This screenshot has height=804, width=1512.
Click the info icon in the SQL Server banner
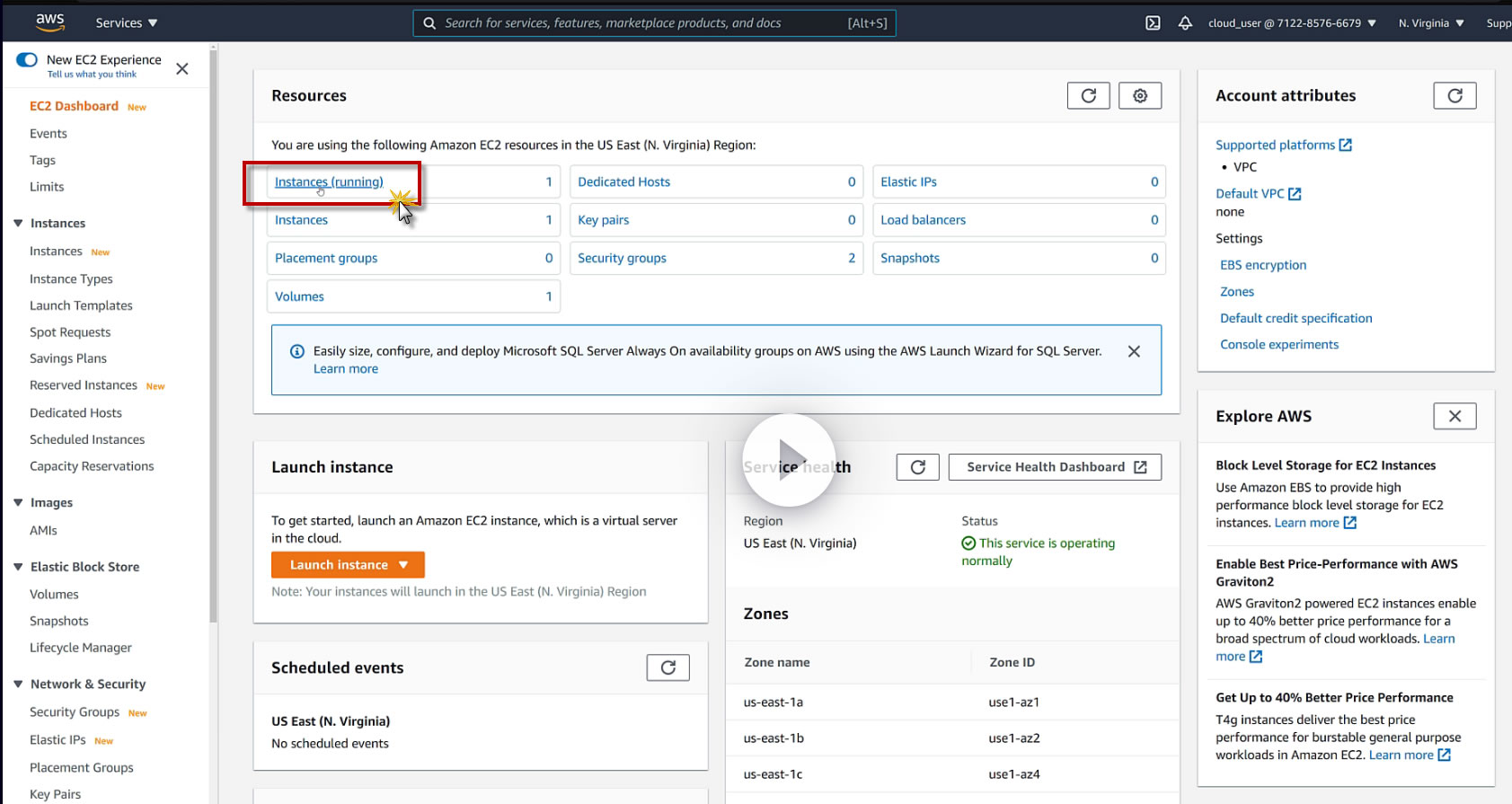point(297,351)
